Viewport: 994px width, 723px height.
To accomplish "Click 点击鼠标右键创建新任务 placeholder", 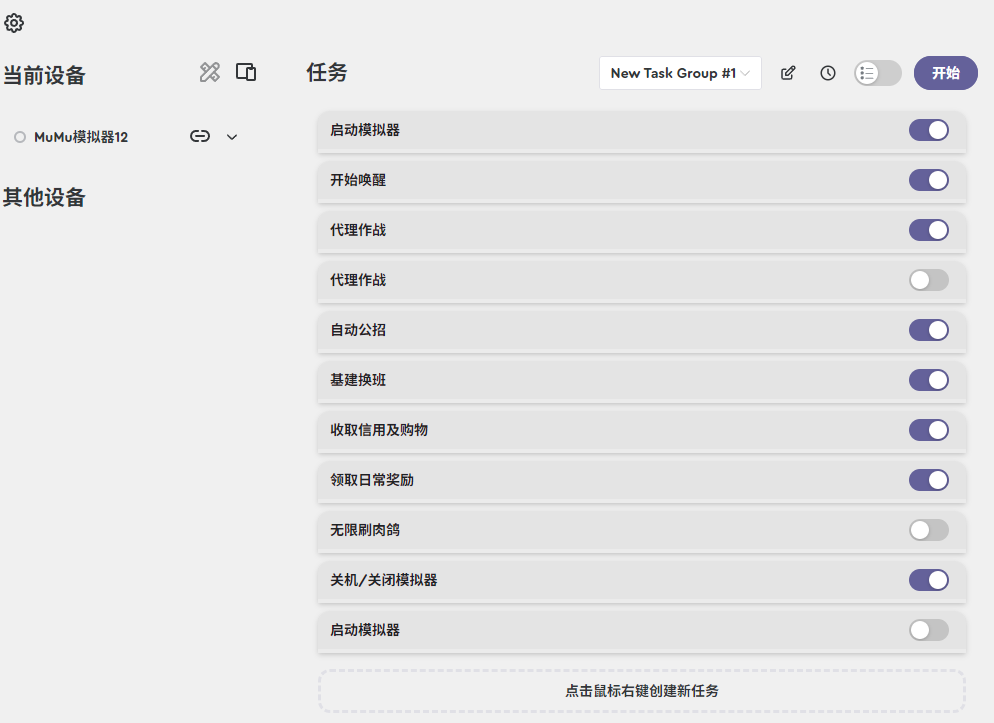I will click(641, 690).
